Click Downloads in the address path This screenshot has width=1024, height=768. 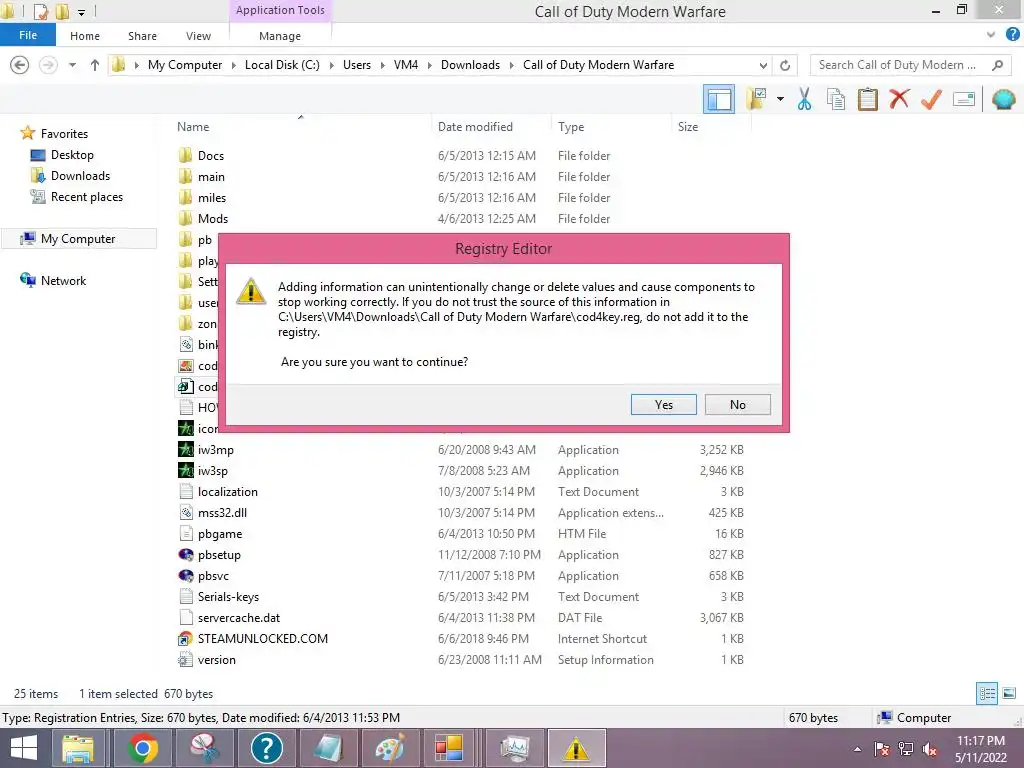click(x=470, y=65)
